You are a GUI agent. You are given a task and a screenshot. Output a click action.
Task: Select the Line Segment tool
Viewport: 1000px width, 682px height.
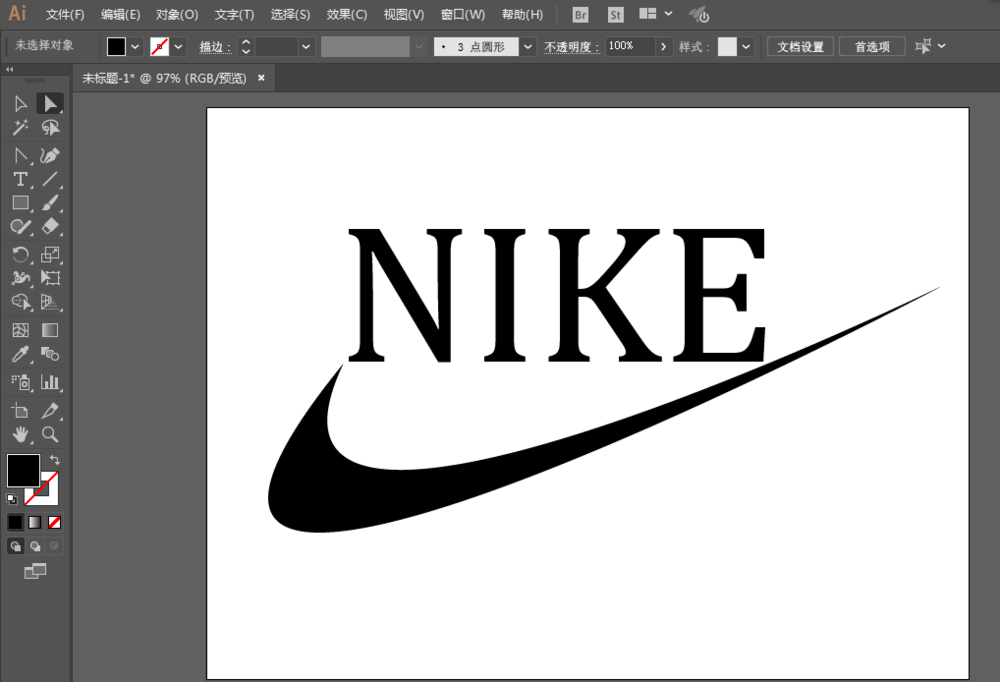50,179
